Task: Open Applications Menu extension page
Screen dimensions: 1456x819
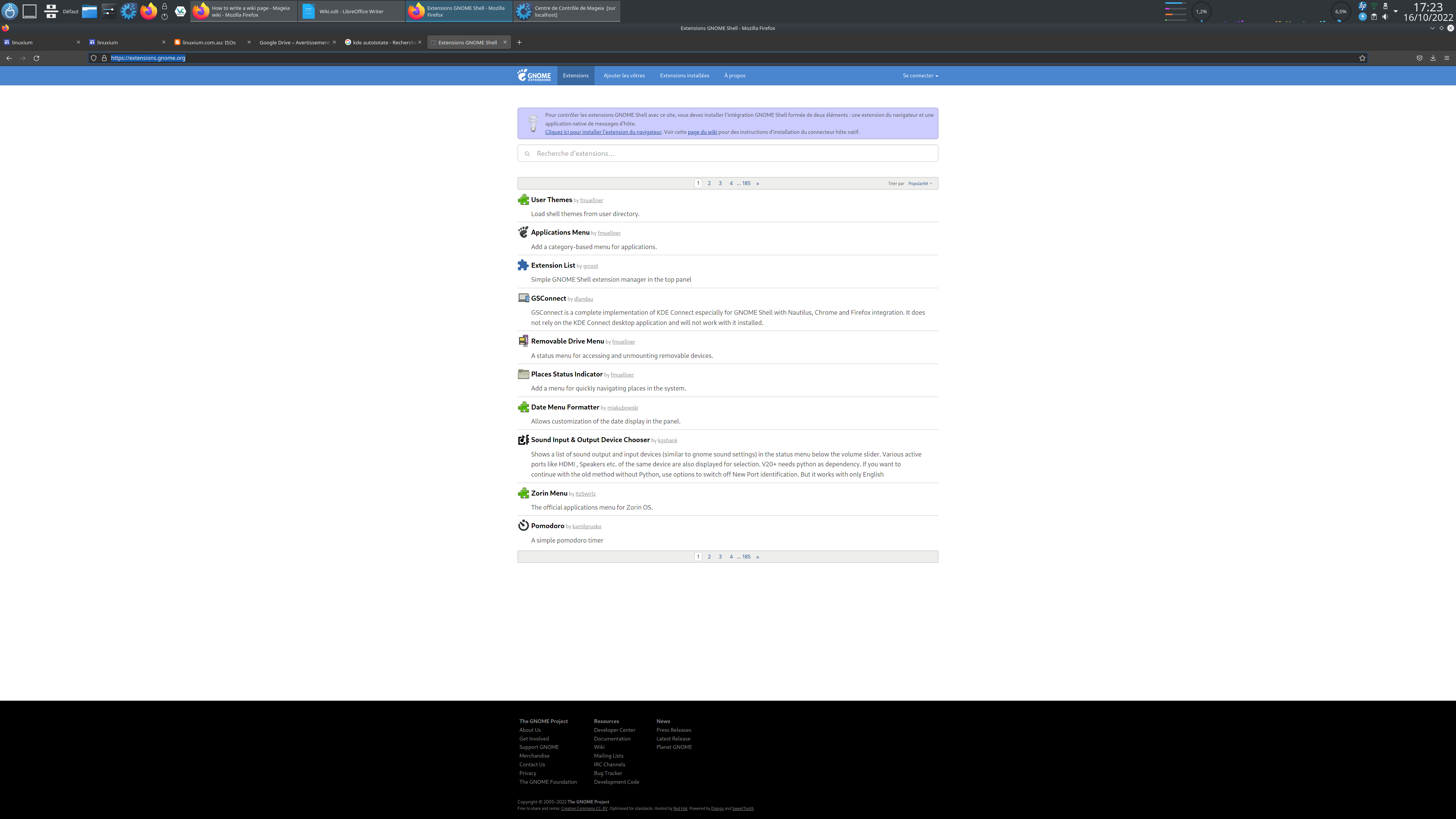Action: (560, 232)
